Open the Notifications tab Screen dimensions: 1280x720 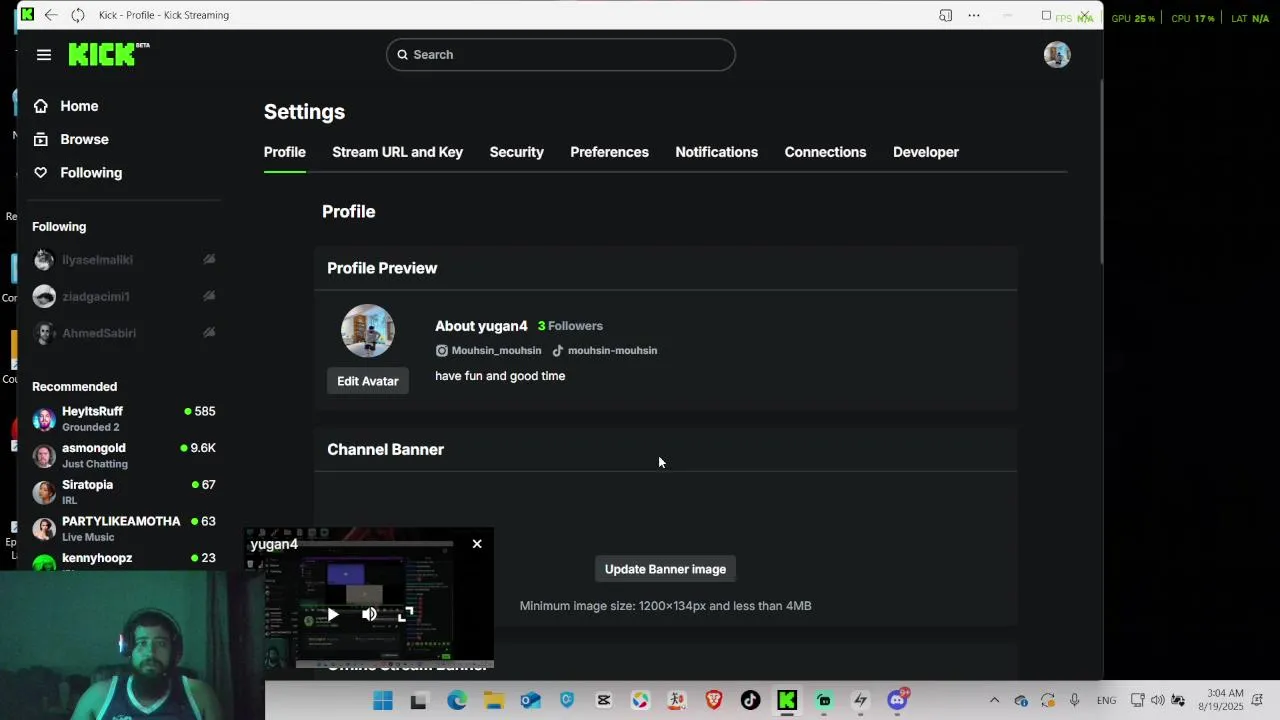tap(717, 152)
